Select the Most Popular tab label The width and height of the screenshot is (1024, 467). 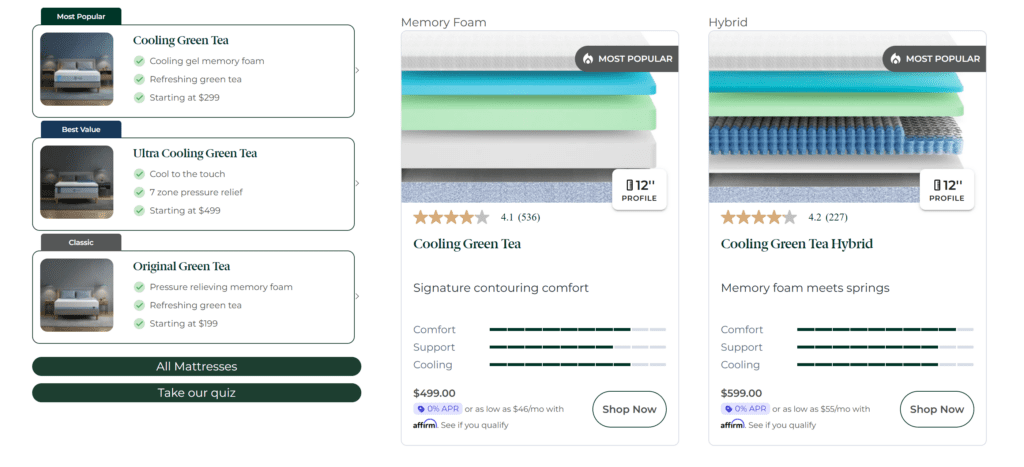(80, 16)
